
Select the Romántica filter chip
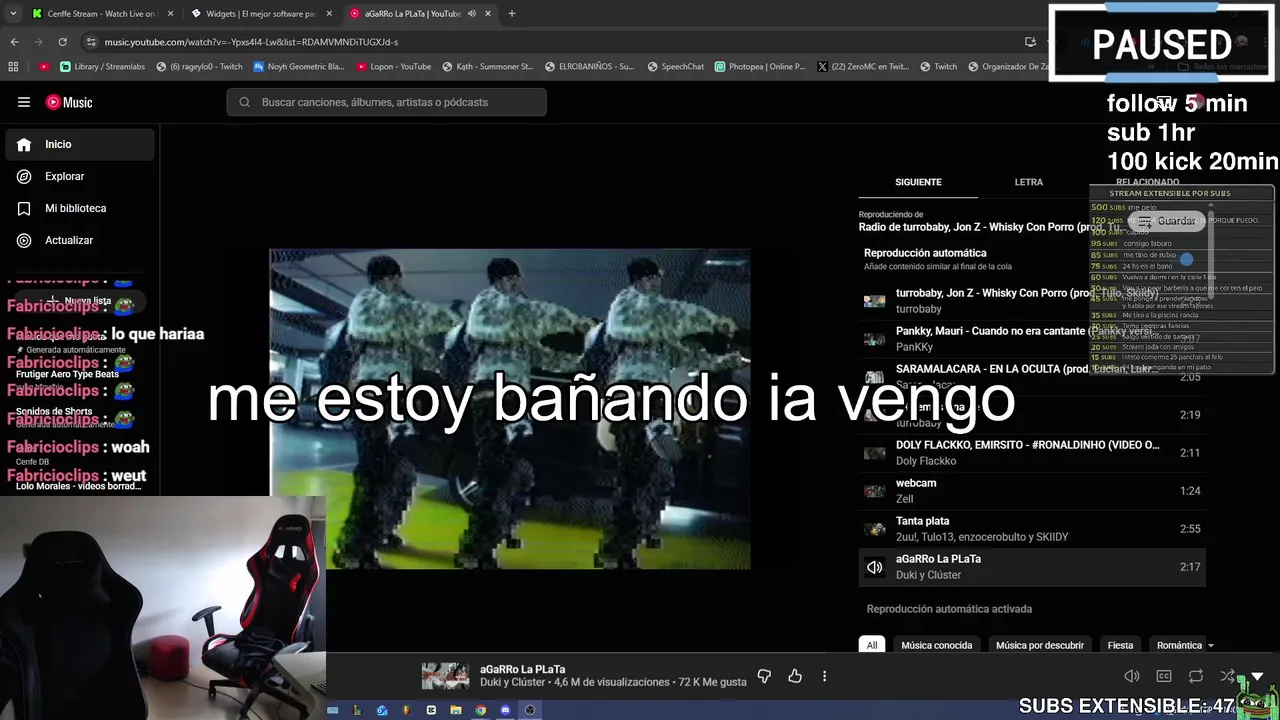[x=1179, y=645]
